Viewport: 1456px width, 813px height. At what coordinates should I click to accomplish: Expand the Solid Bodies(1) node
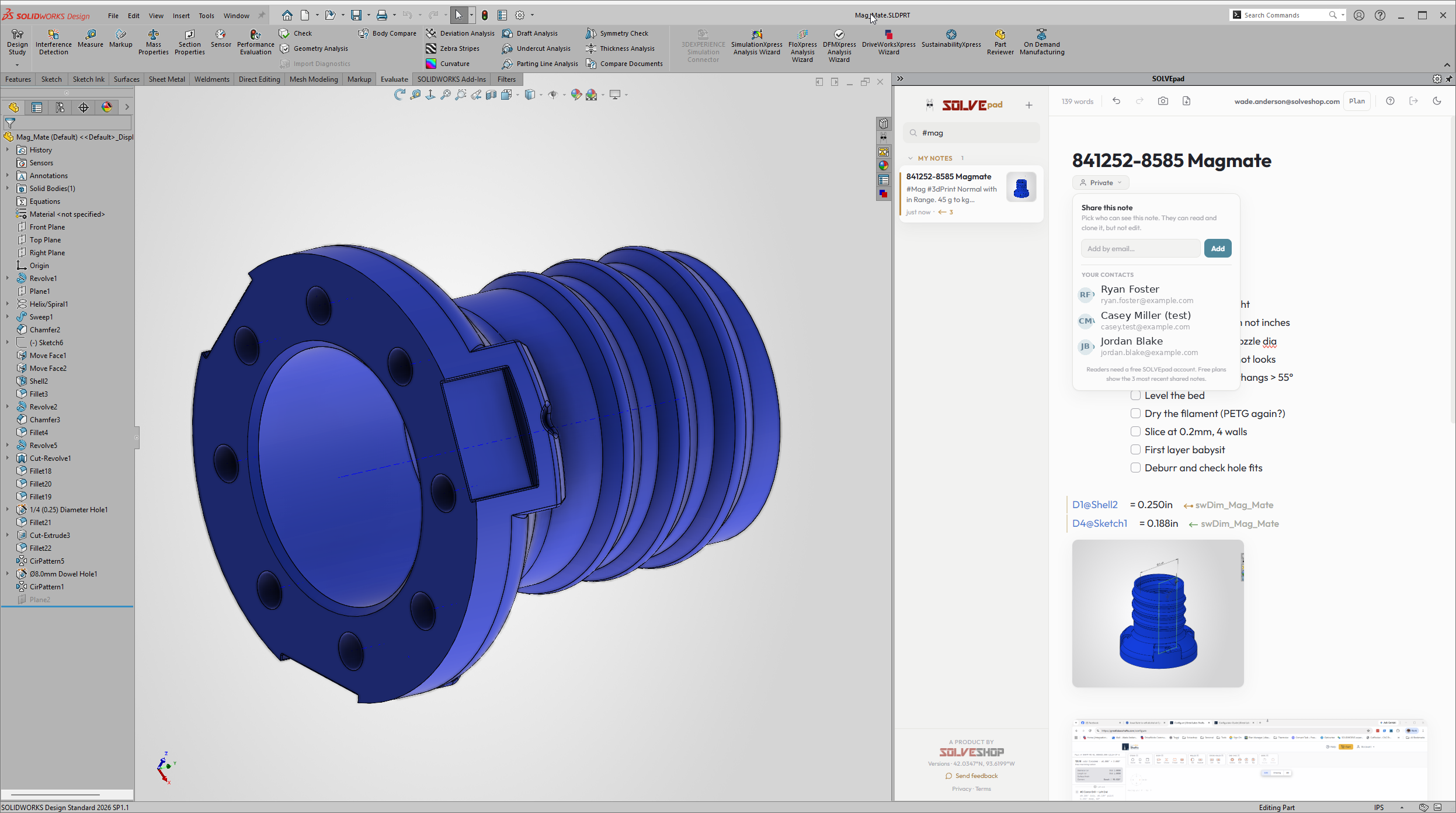point(8,189)
